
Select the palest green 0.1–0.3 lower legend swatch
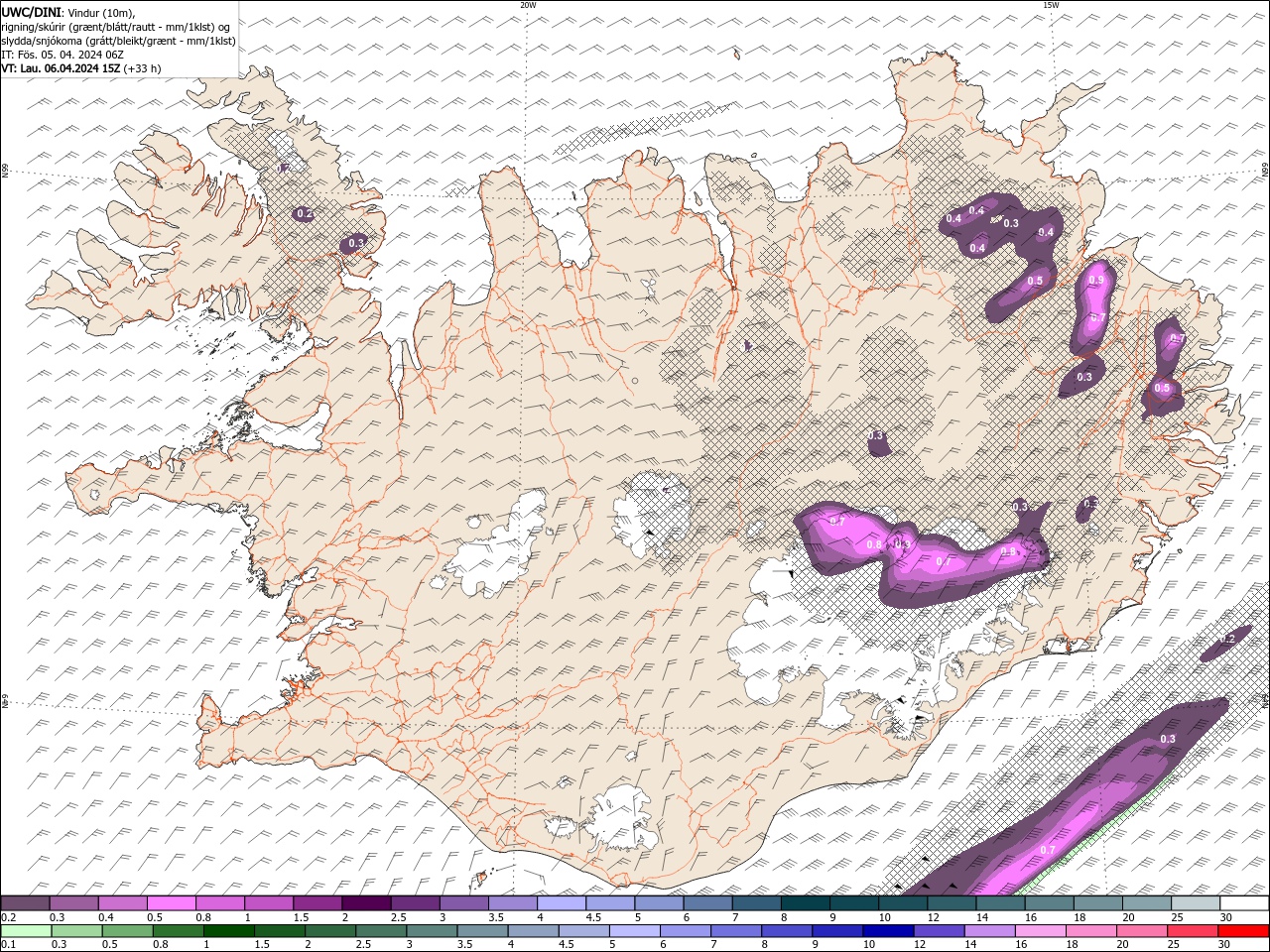(x=27, y=931)
